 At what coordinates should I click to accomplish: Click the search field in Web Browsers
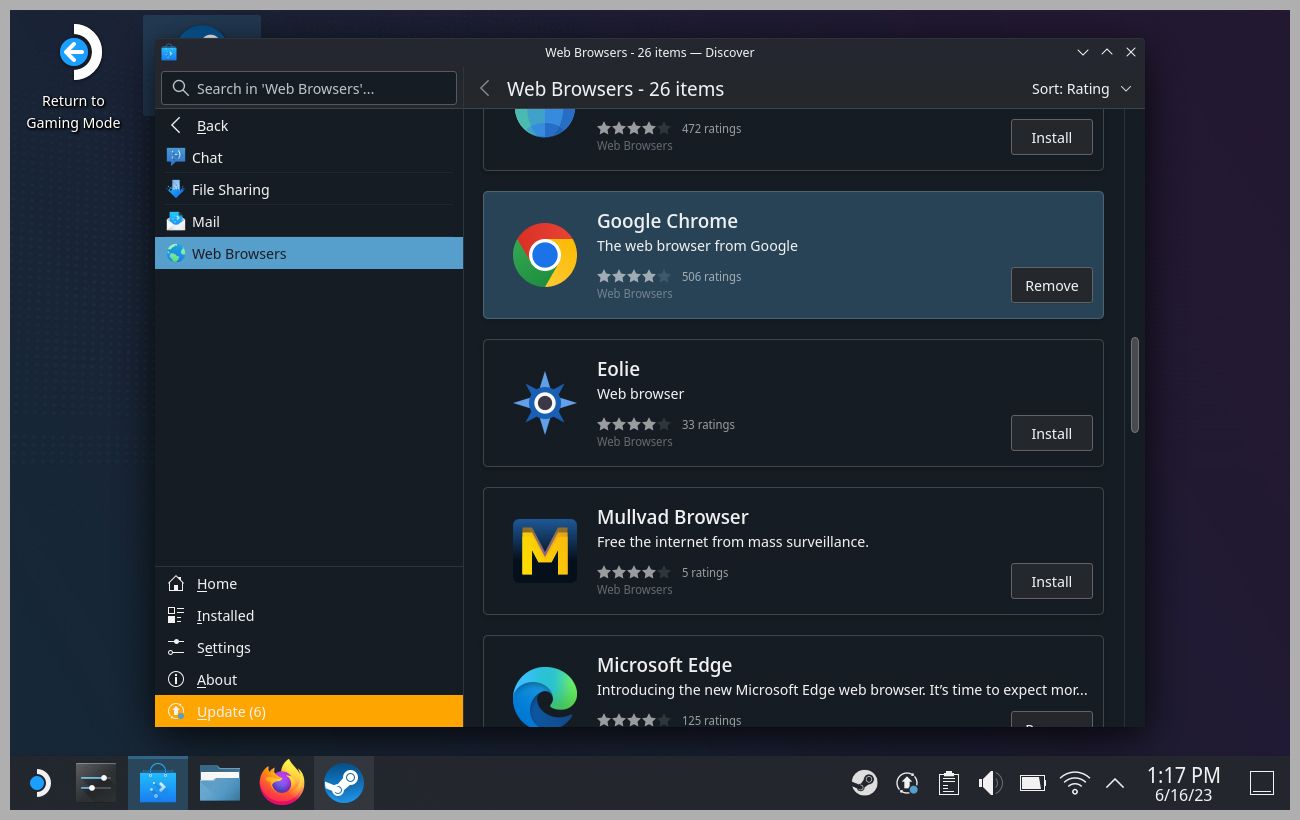point(309,88)
